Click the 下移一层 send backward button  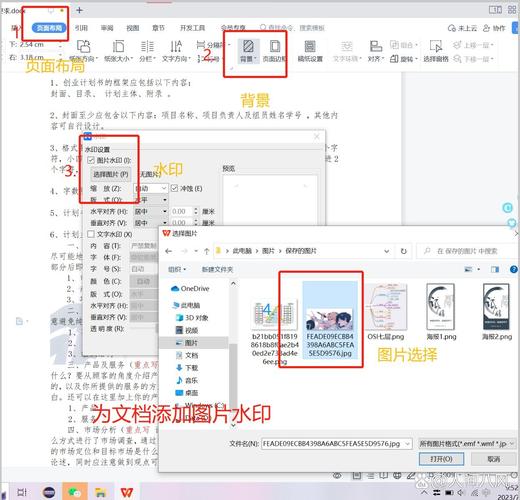click(x=473, y=59)
